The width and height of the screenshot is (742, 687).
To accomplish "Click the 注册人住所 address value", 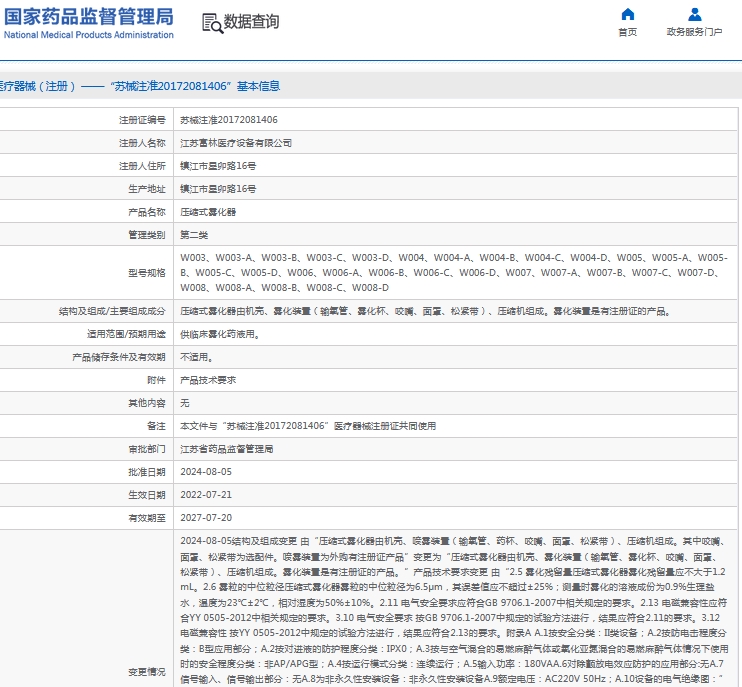I will click(218, 166).
